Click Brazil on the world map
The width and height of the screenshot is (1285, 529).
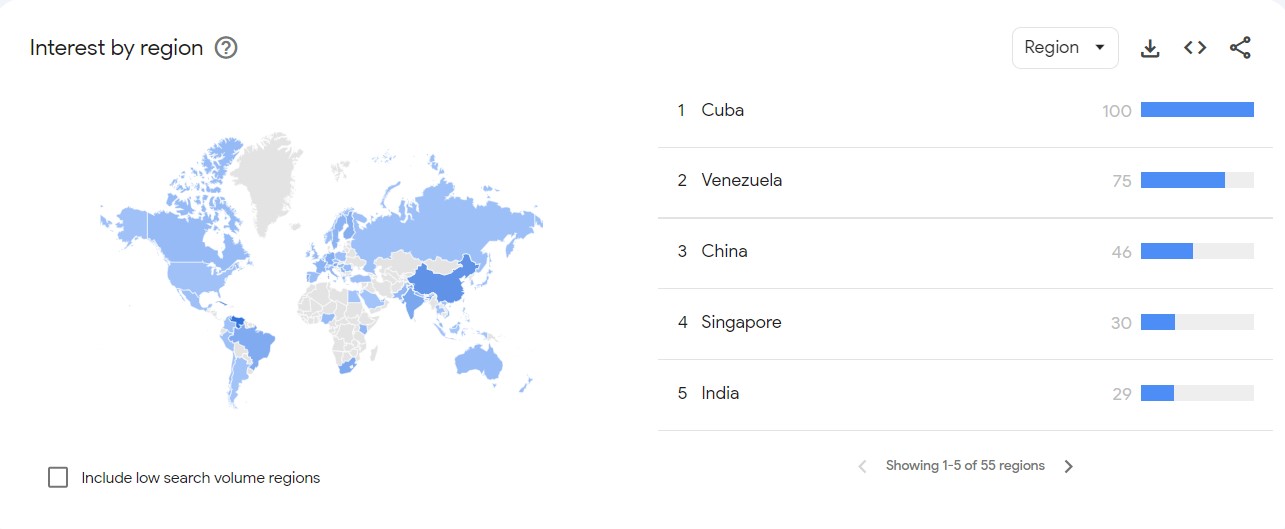[258, 346]
